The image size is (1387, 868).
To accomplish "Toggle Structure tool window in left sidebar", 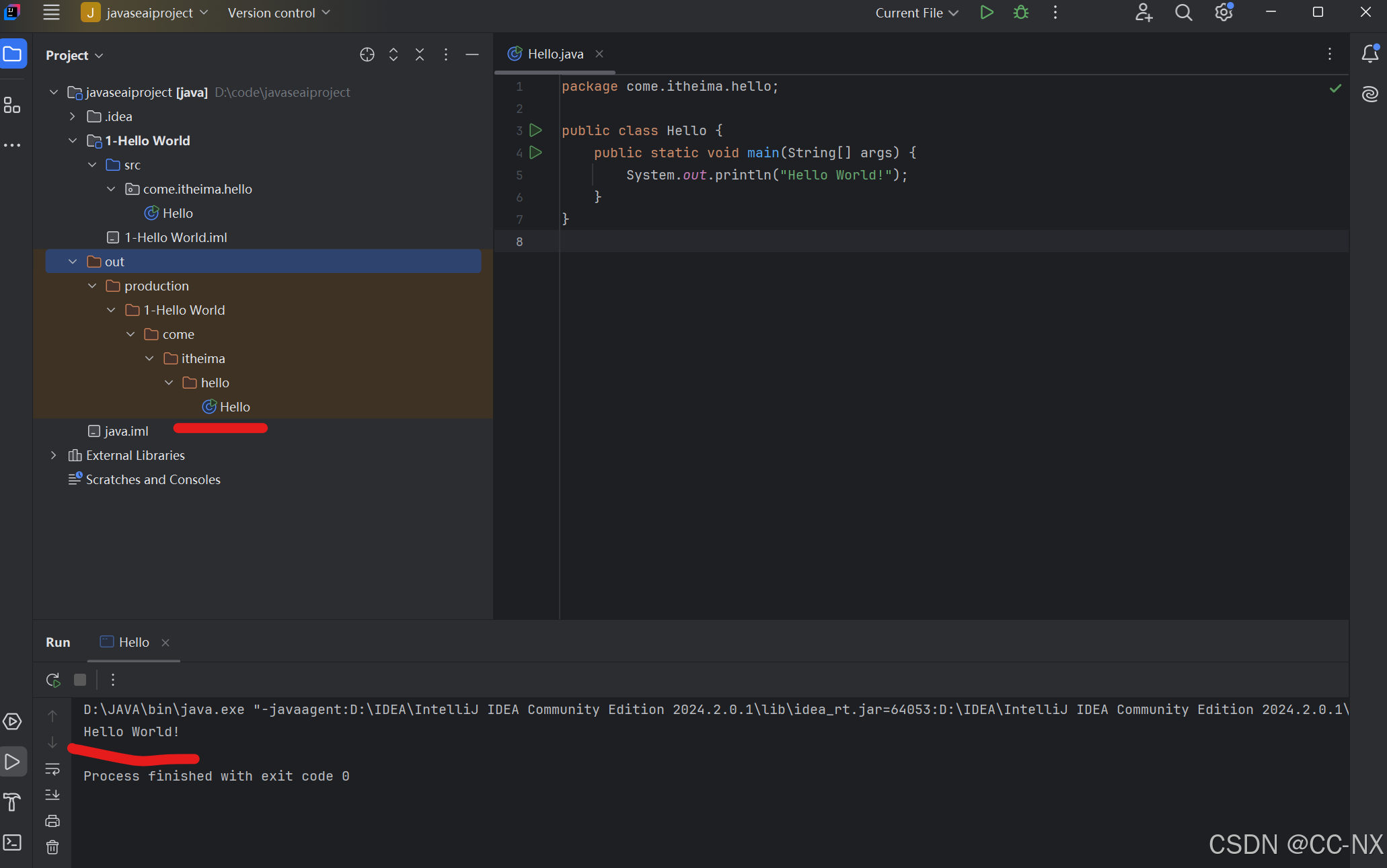I will point(13,106).
